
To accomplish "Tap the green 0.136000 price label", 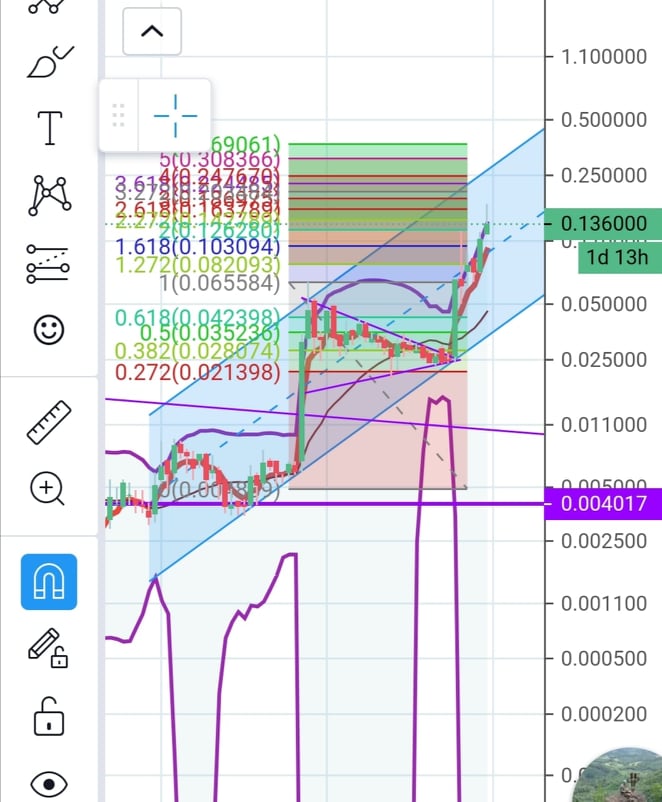I will pyautogui.click(x=603, y=224).
